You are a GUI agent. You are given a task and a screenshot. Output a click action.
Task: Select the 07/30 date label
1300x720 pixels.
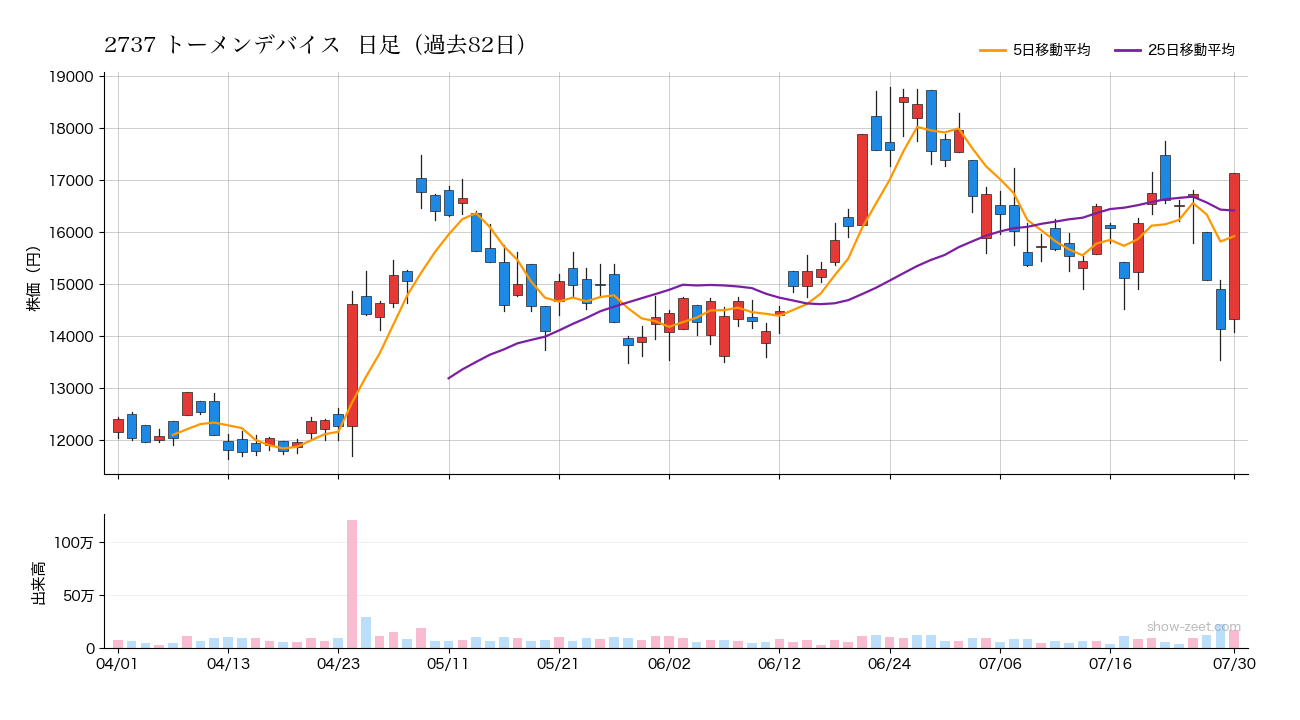[1234, 664]
